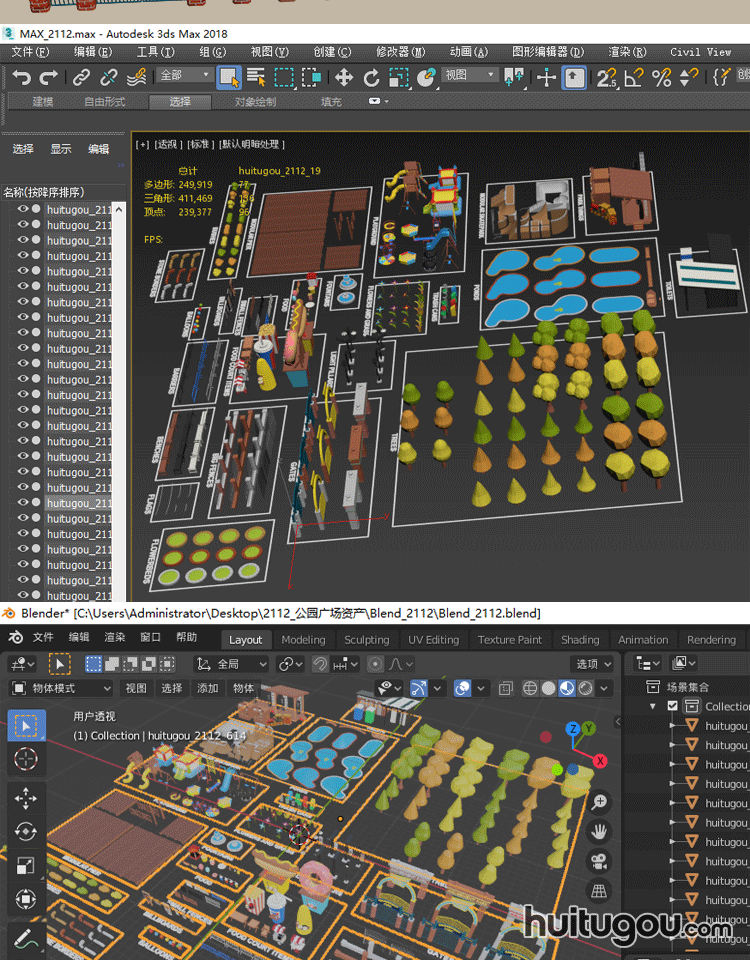Choose Blender's Scale tool in left toolbar
The height and width of the screenshot is (960, 750).
point(26,865)
